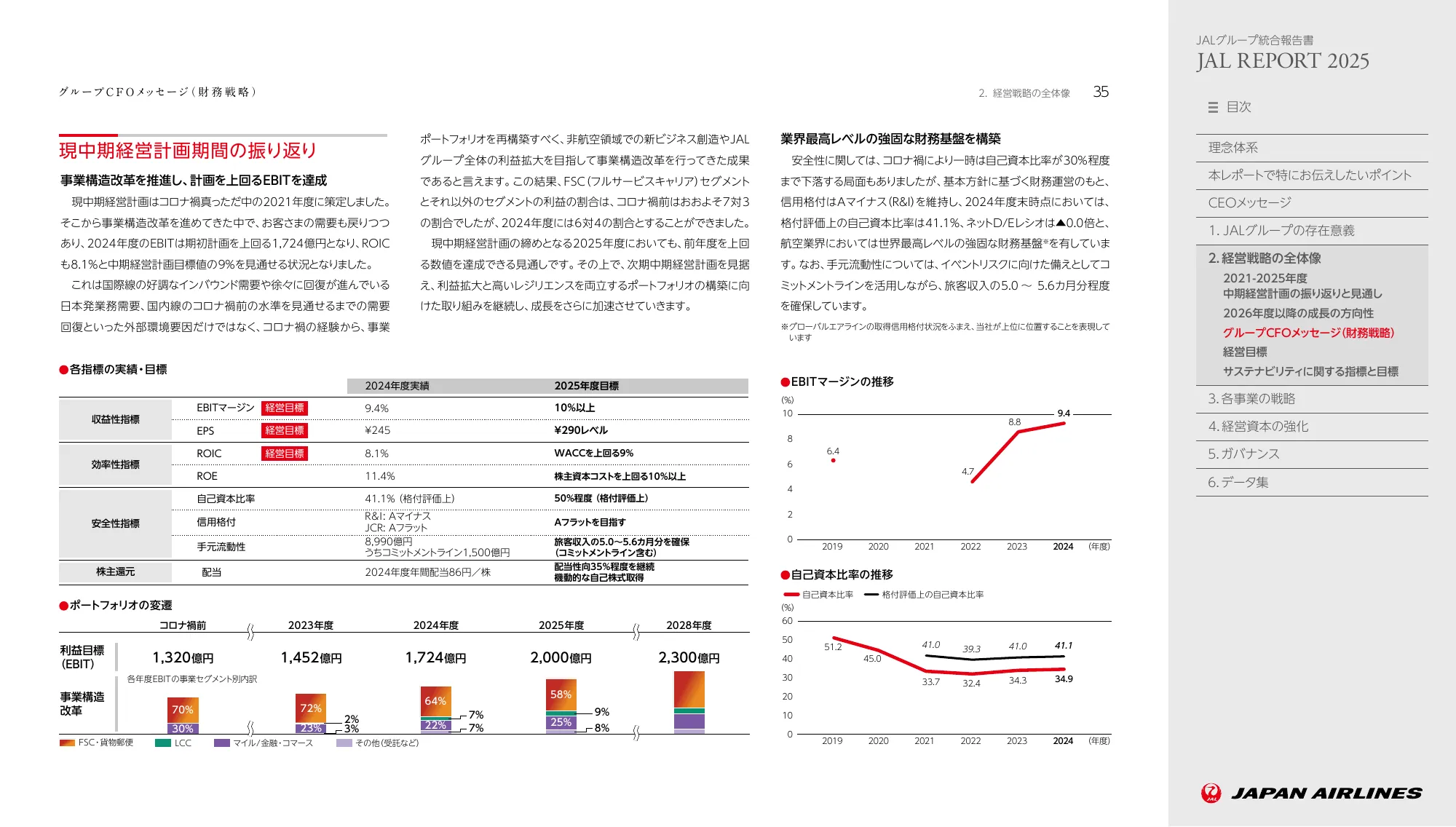Click the 2025年度目標 column header
This screenshot has height=827, width=1456.
pyautogui.click(x=587, y=386)
